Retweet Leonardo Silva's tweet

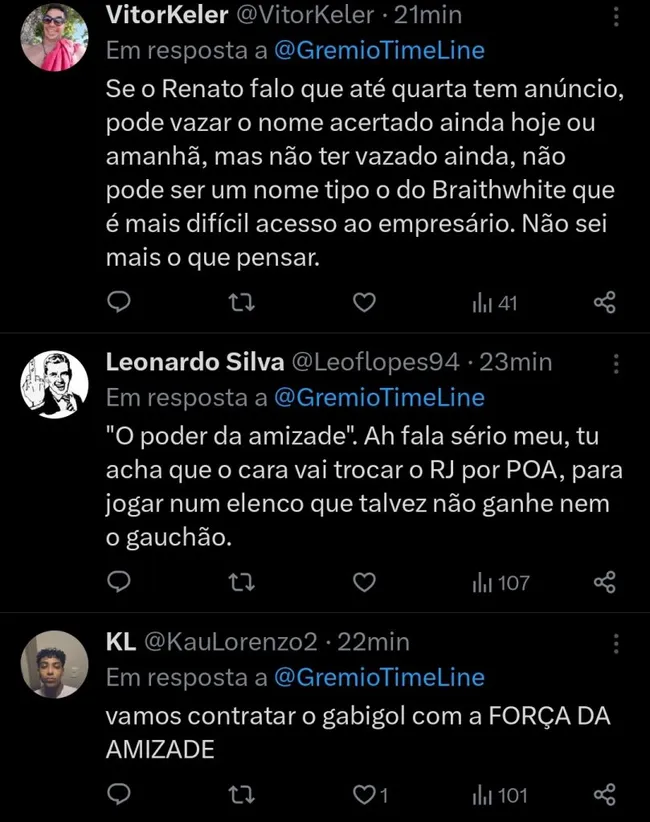241,583
